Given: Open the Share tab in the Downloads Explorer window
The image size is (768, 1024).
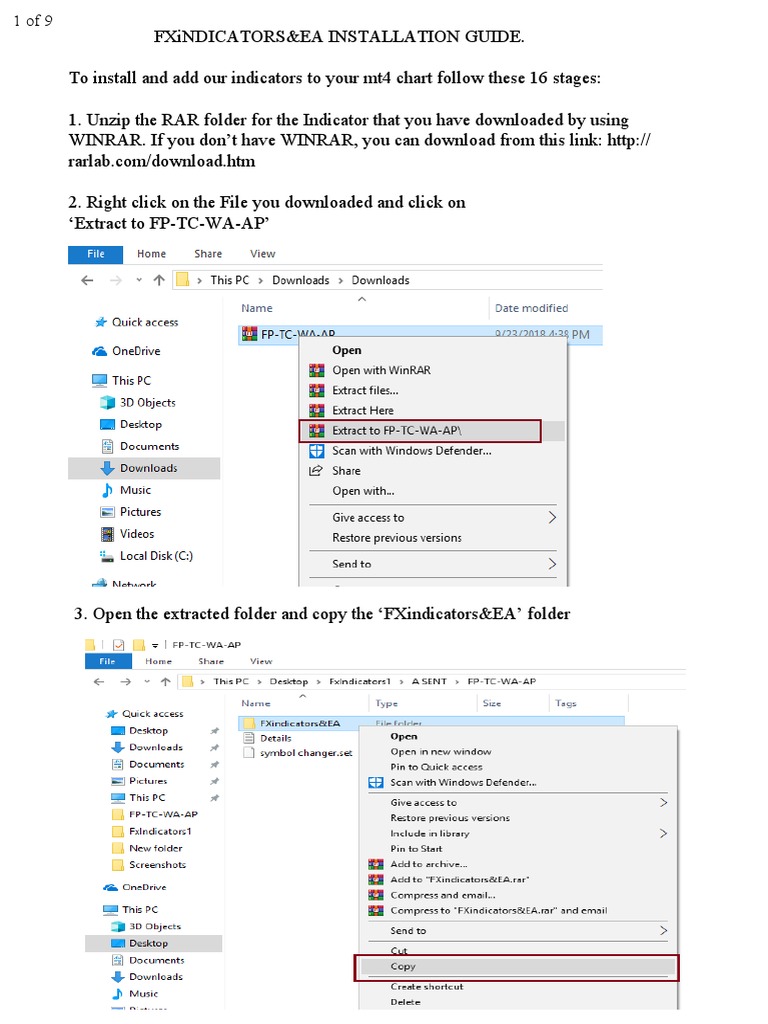Looking at the screenshot, I should point(208,254).
